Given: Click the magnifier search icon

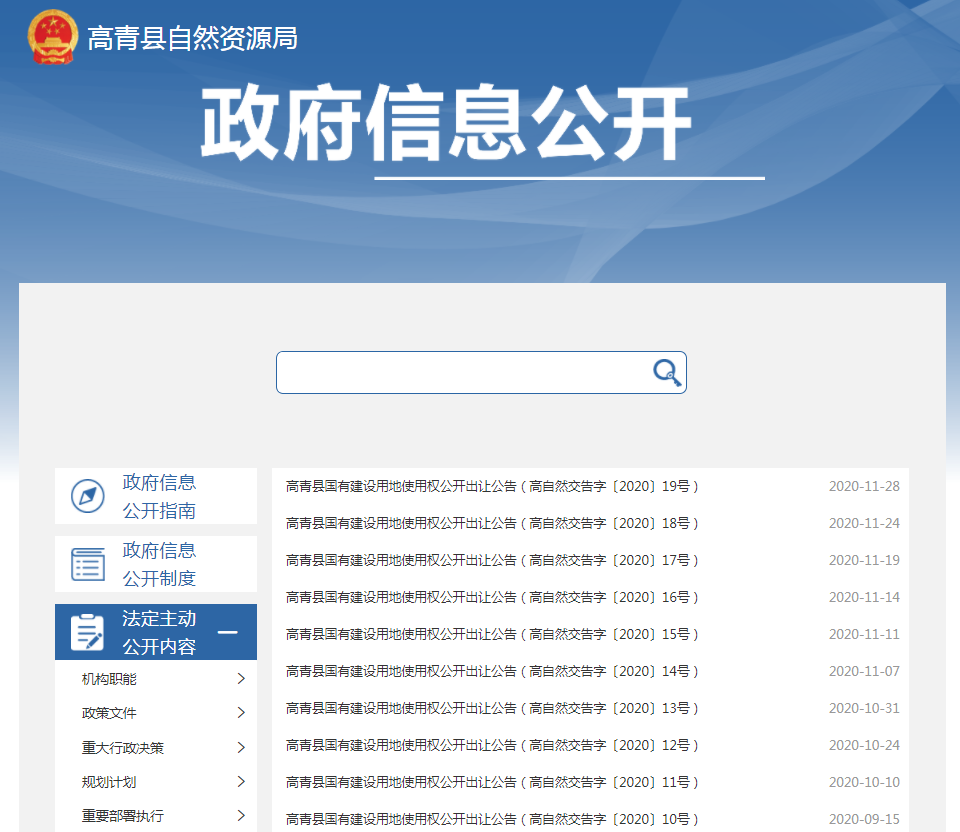Looking at the screenshot, I should (666, 372).
